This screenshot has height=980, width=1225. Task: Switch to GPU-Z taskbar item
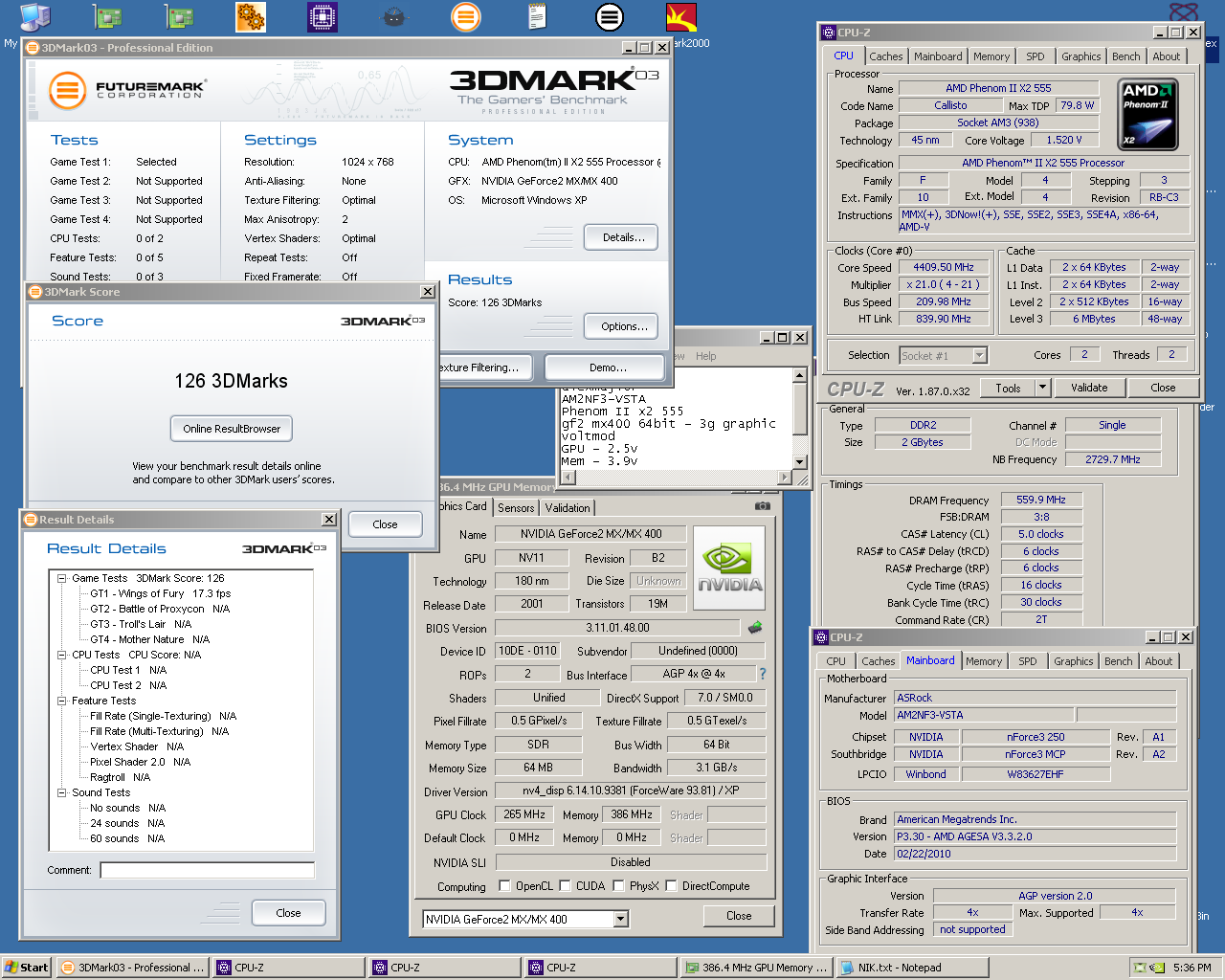coord(756,968)
